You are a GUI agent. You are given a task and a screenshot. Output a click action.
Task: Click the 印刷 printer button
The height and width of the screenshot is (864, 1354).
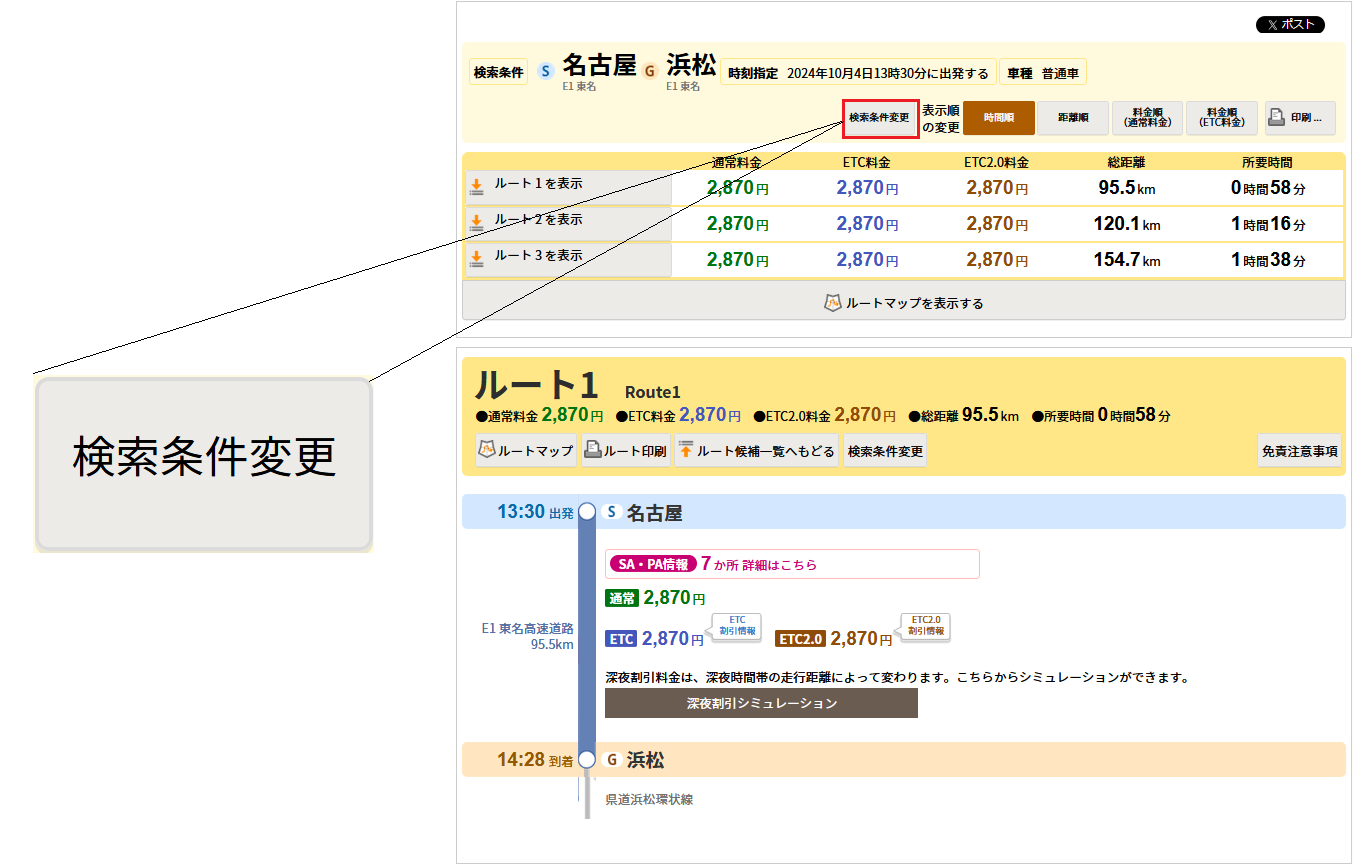(1300, 118)
